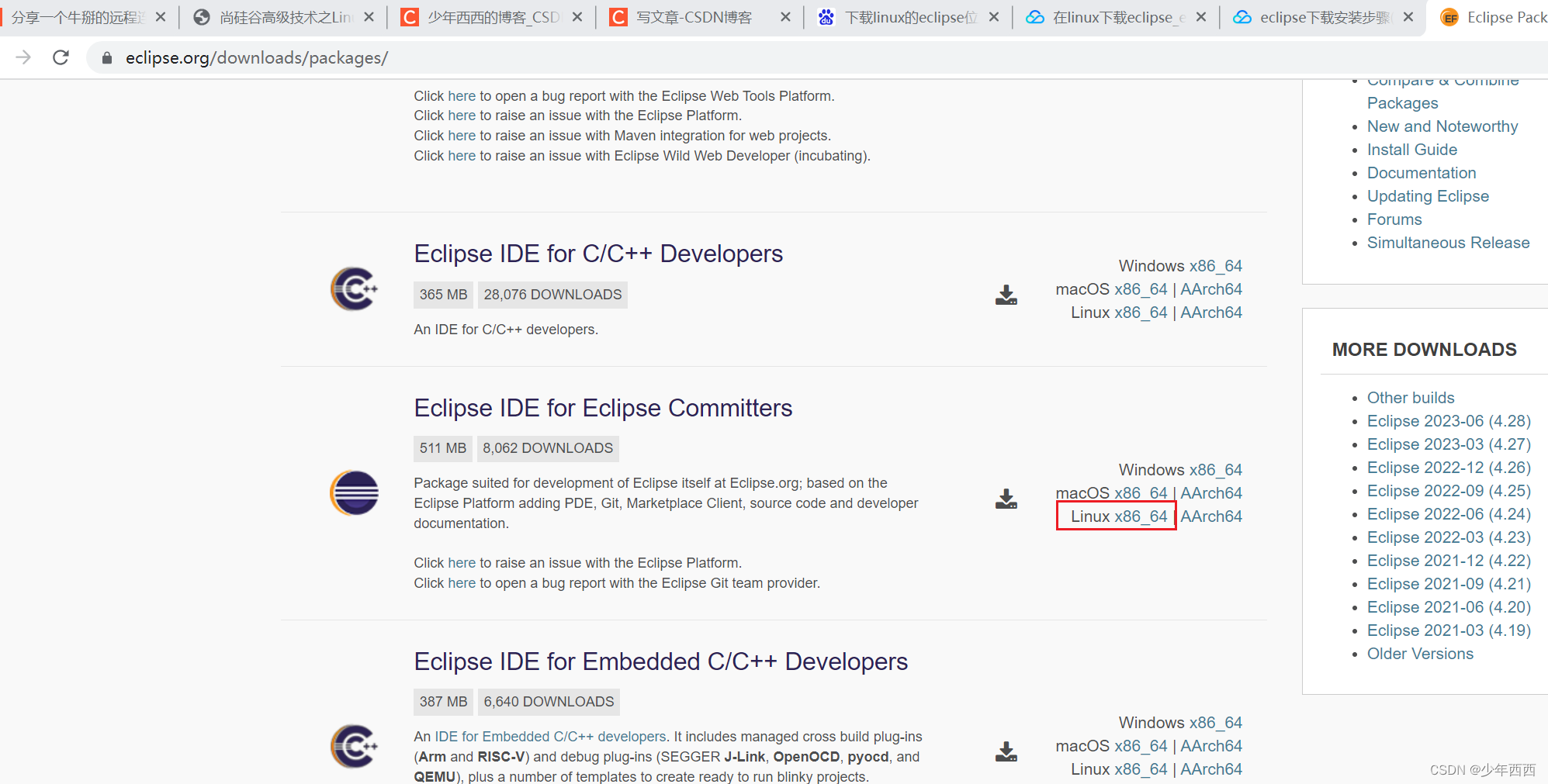
Task: Download Linux AArch64 for Eclipse Committers
Action: tap(1211, 516)
